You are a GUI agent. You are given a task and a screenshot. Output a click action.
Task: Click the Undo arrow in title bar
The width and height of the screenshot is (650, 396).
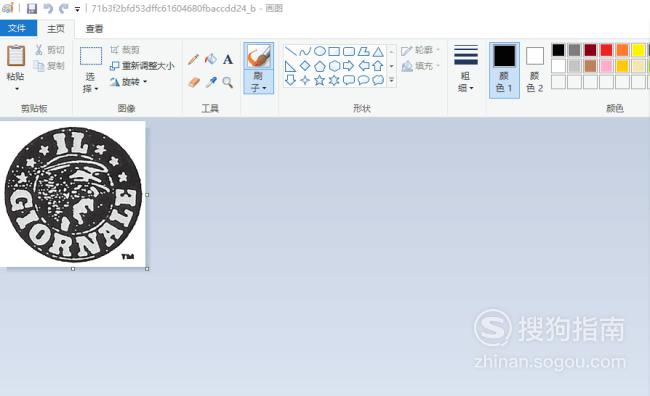coord(48,8)
